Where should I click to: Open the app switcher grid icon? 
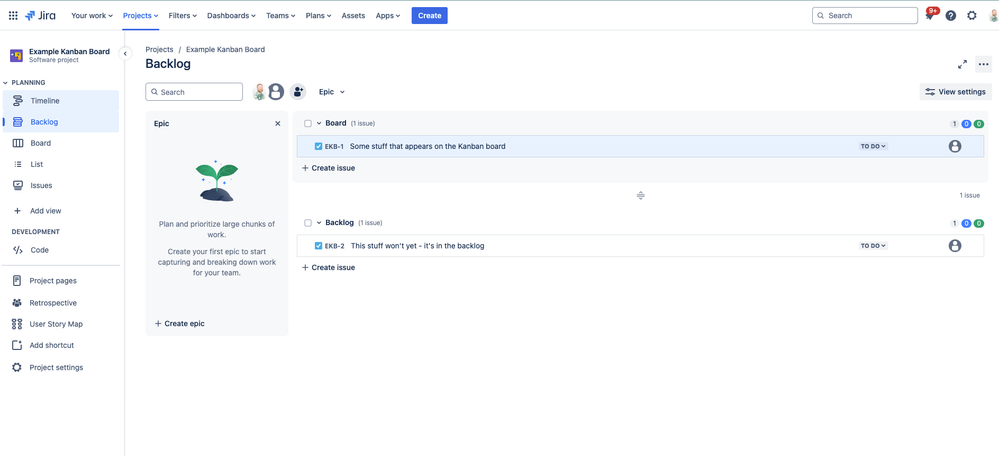[13, 15]
